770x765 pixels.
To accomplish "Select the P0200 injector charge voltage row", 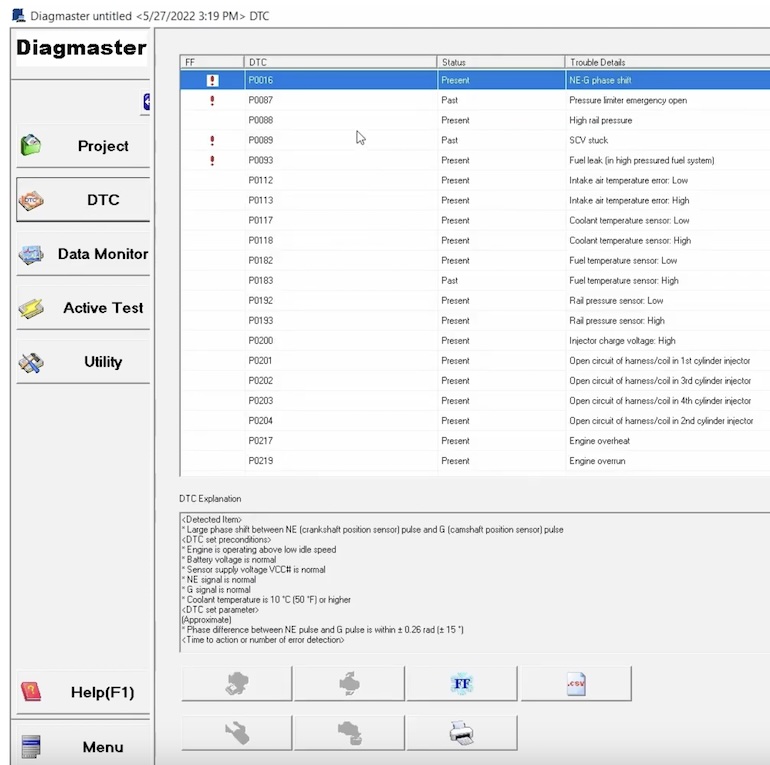I will (500, 340).
